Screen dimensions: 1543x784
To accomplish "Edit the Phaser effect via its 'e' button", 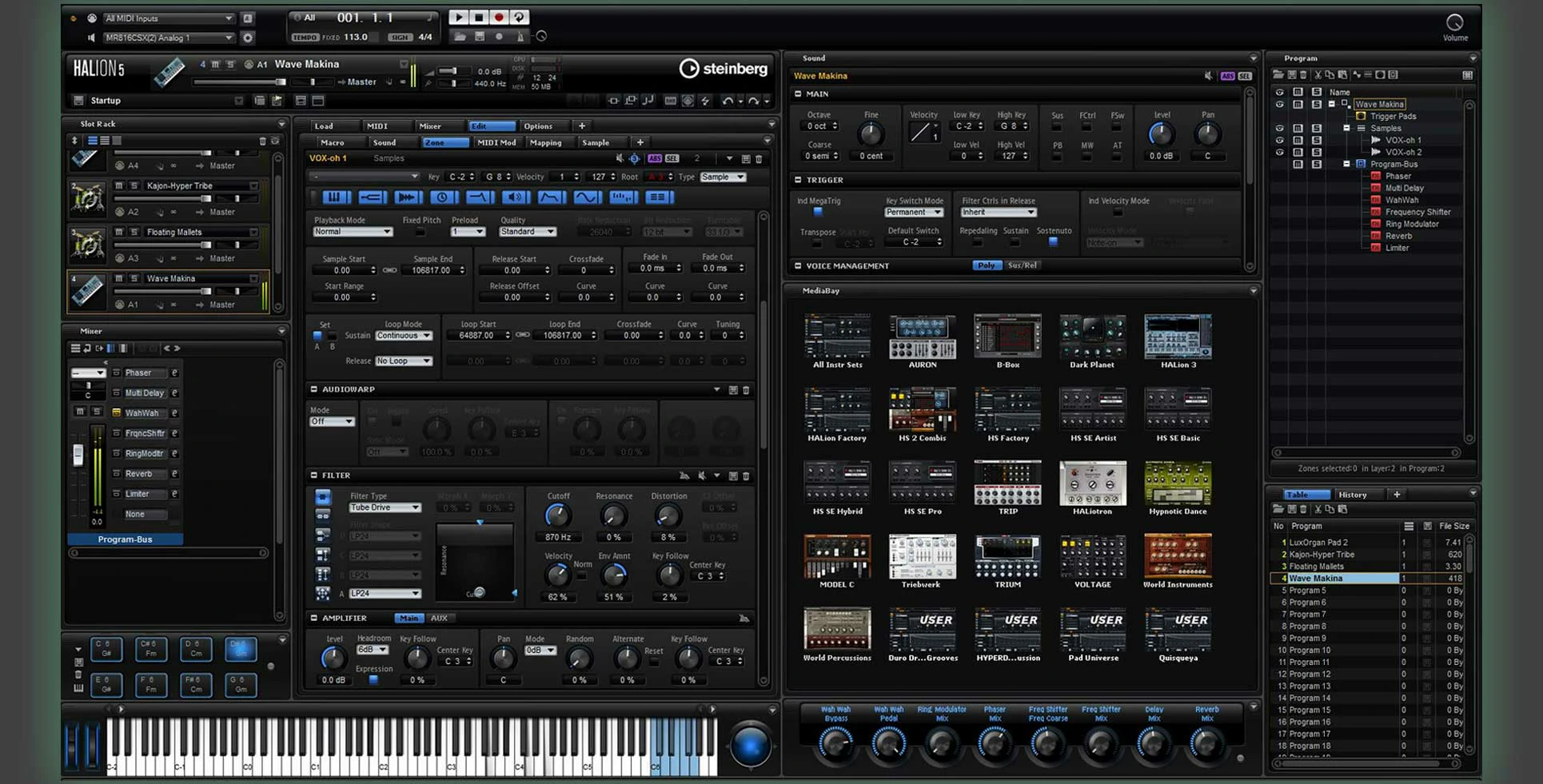I will [174, 372].
